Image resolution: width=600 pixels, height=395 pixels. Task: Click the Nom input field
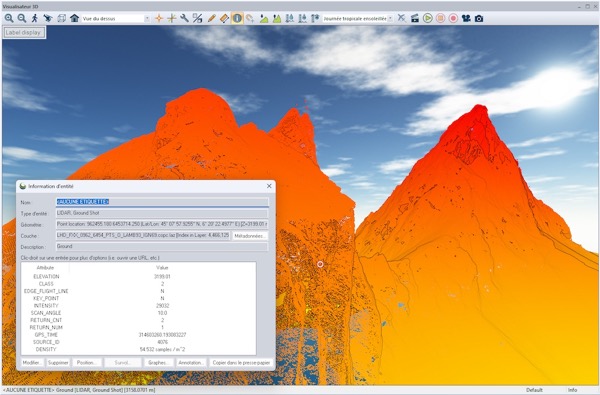coord(162,202)
